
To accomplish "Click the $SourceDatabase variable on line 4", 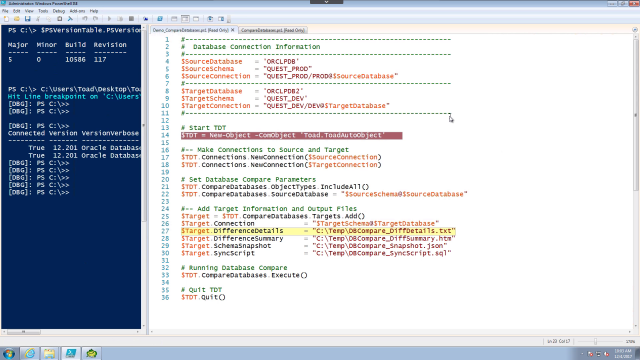I will point(211,62).
